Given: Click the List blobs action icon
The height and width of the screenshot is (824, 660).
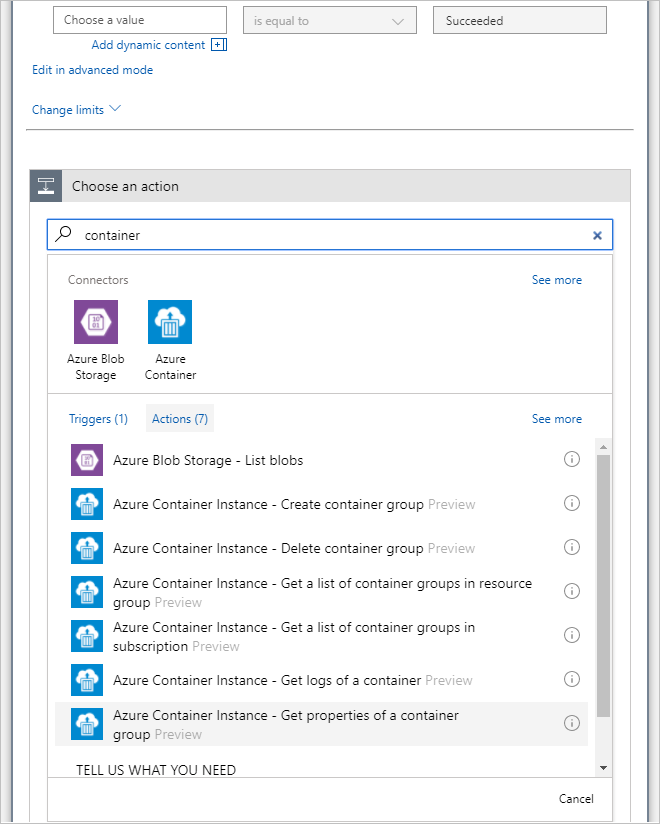Looking at the screenshot, I should tap(87, 460).
